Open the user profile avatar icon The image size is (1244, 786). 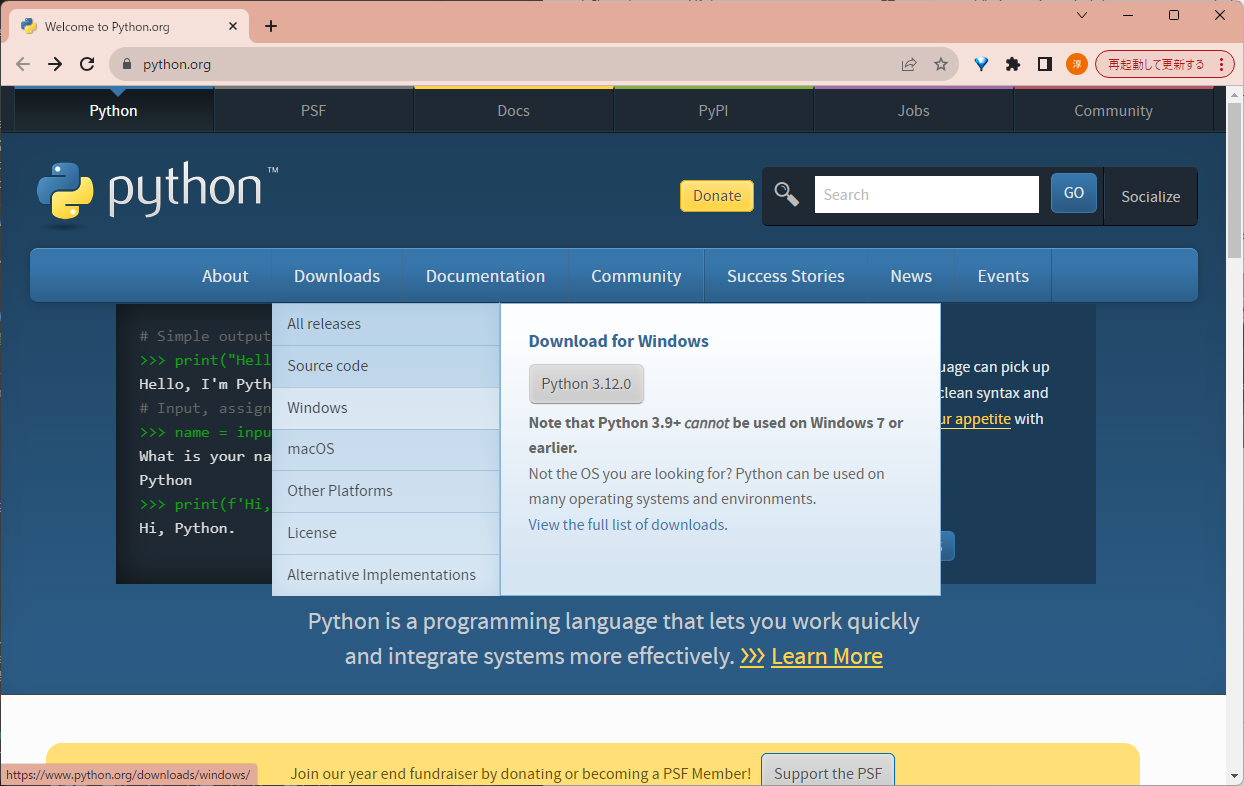[x=1077, y=64]
